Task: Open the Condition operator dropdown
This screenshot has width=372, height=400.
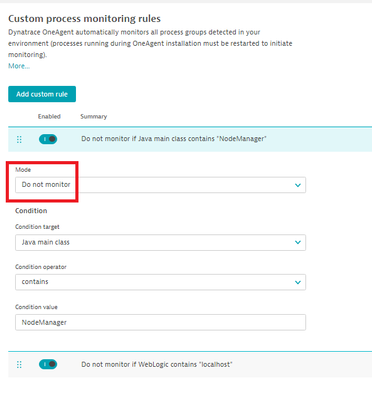Action: [160, 282]
